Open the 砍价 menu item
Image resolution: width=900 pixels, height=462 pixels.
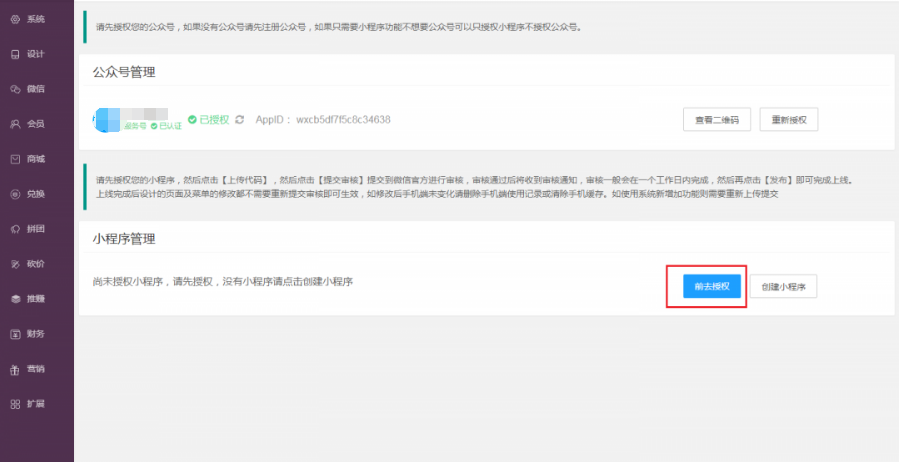[x=35, y=264]
